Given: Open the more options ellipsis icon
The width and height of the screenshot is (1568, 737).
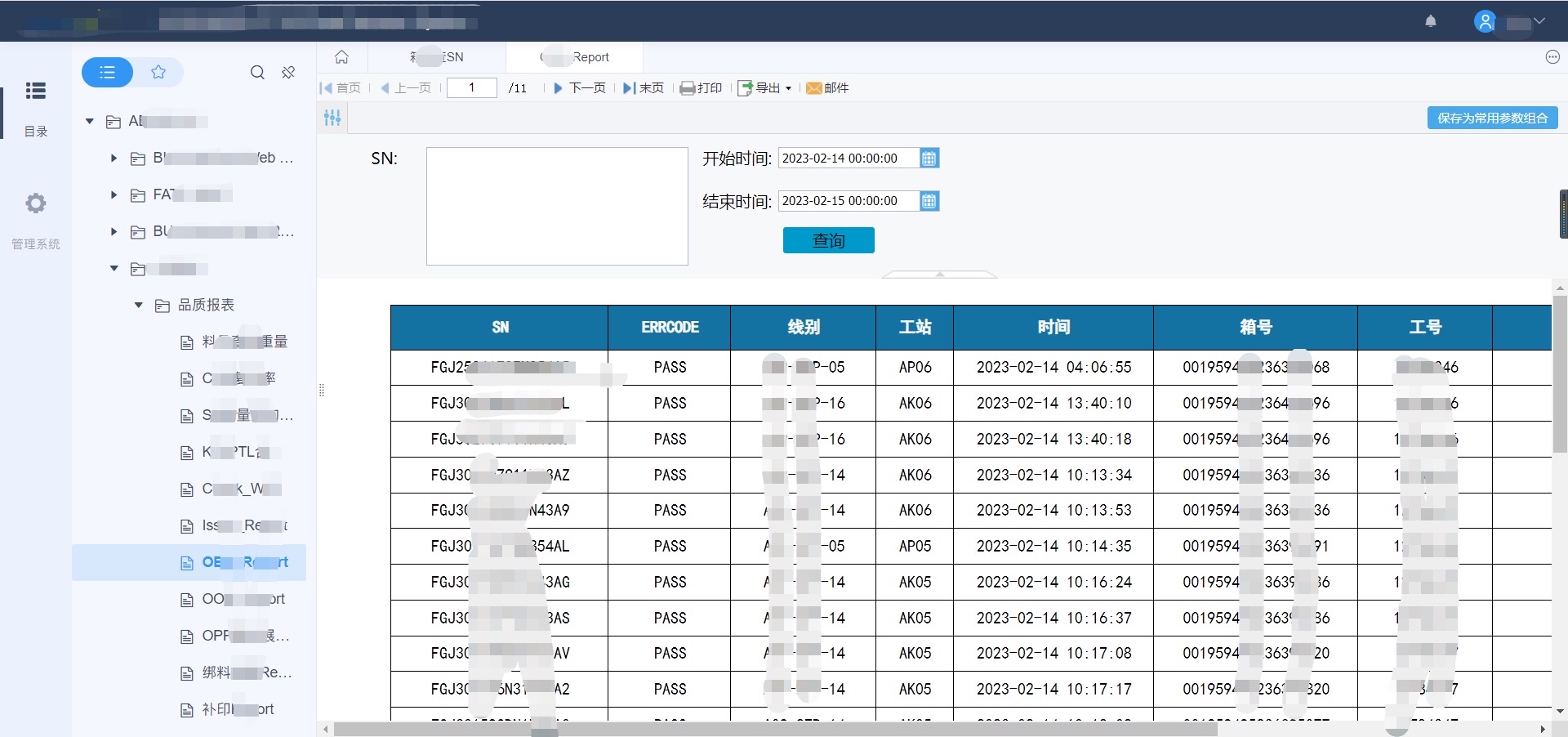Looking at the screenshot, I should click(x=1552, y=57).
